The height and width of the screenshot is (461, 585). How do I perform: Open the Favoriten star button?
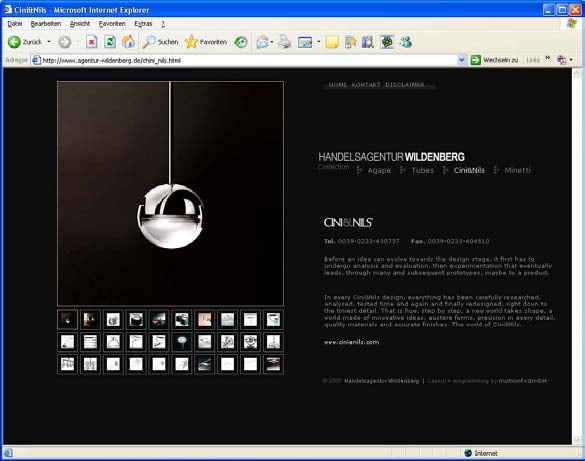click(x=206, y=42)
